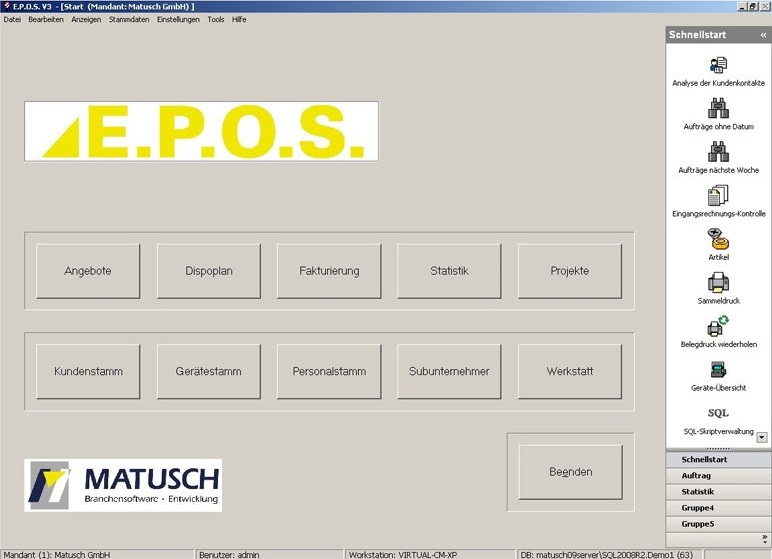The width and height of the screenshot is (772, 559).
Task: Click the Belegdruck wiederholen label
Action: (718, 344)
